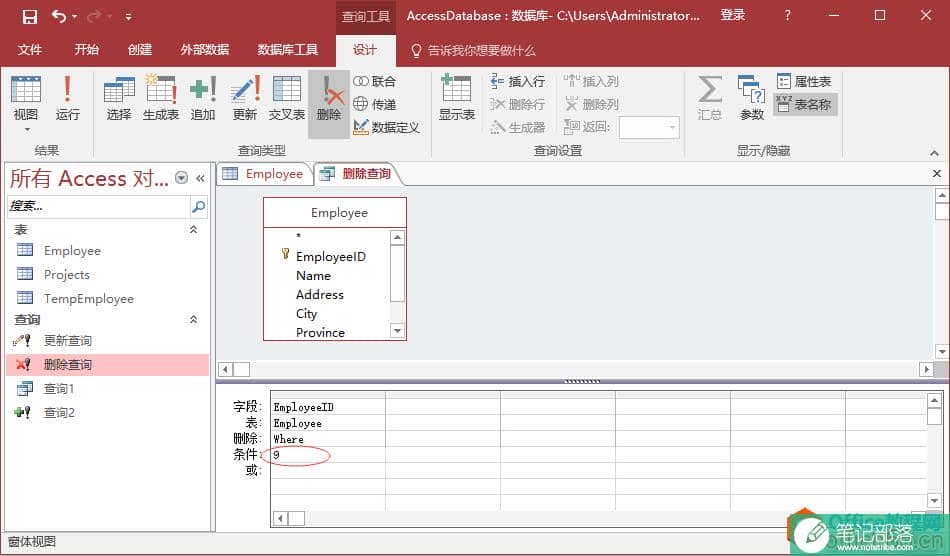Select TempEmployee table in navigation pane
The height and width of the screenshot is (556, 950).
(107, 298)
